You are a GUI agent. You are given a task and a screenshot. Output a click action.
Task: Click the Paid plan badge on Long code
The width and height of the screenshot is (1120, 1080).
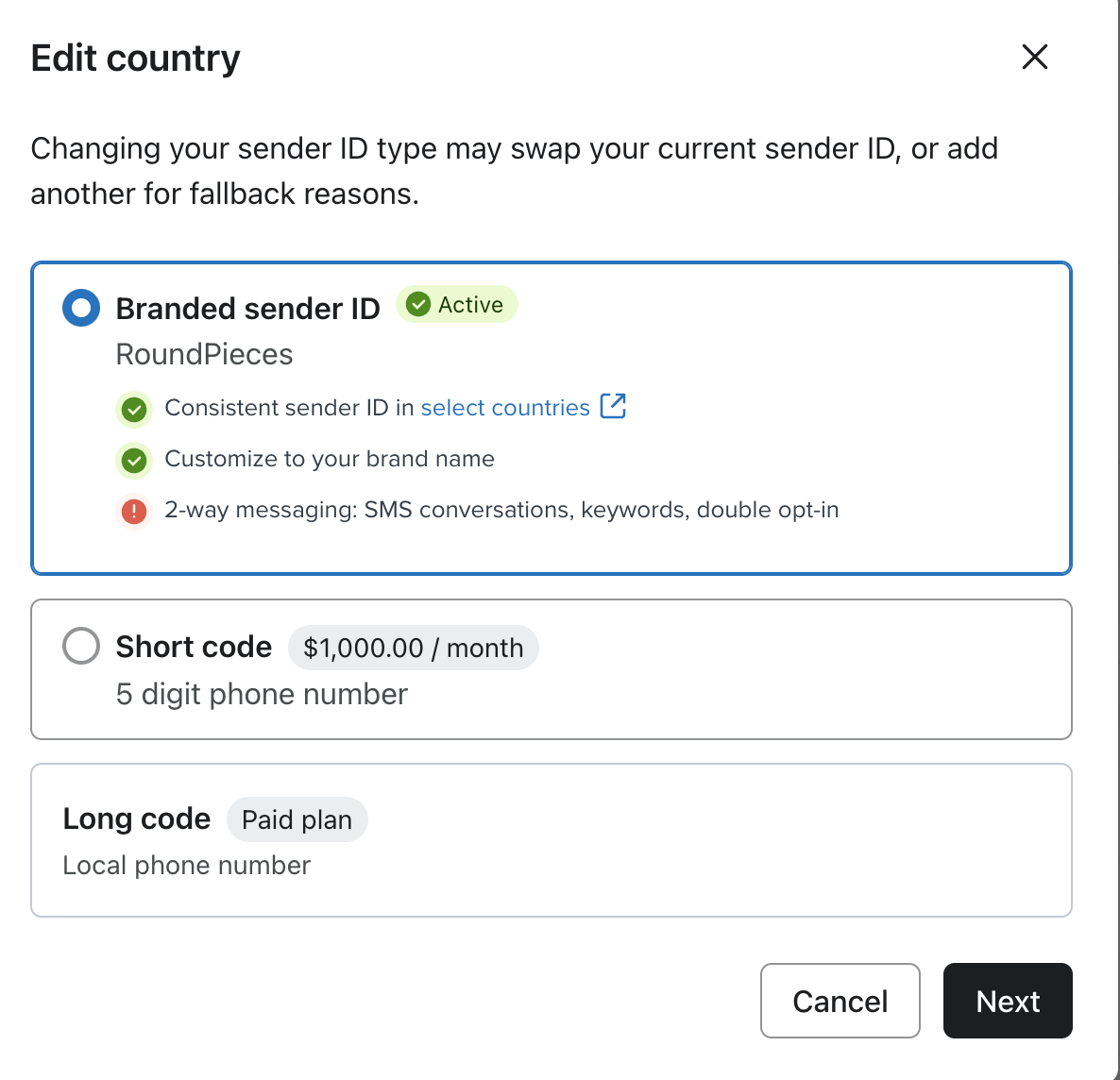point(297,819)
